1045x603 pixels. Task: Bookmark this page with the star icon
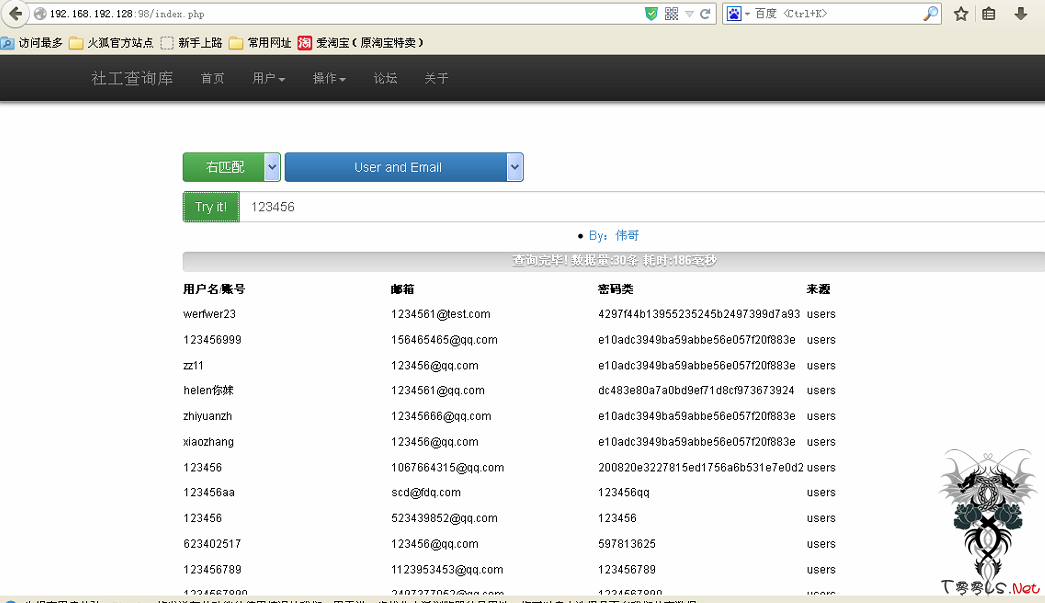click(x=961, y=14)
